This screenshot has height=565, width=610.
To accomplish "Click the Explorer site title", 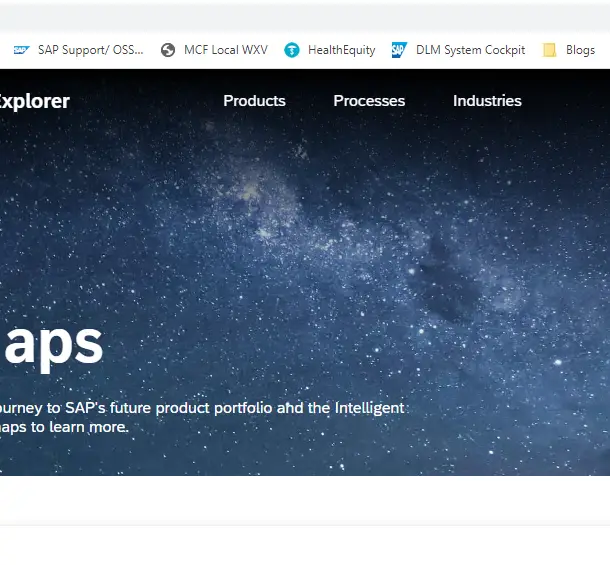I will pos(35,102).
